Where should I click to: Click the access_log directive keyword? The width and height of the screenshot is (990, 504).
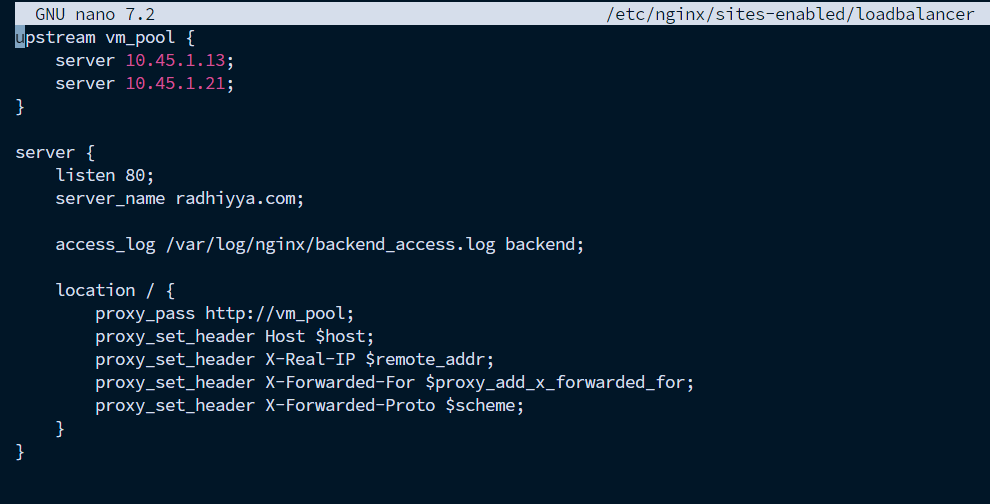[105, 244]
